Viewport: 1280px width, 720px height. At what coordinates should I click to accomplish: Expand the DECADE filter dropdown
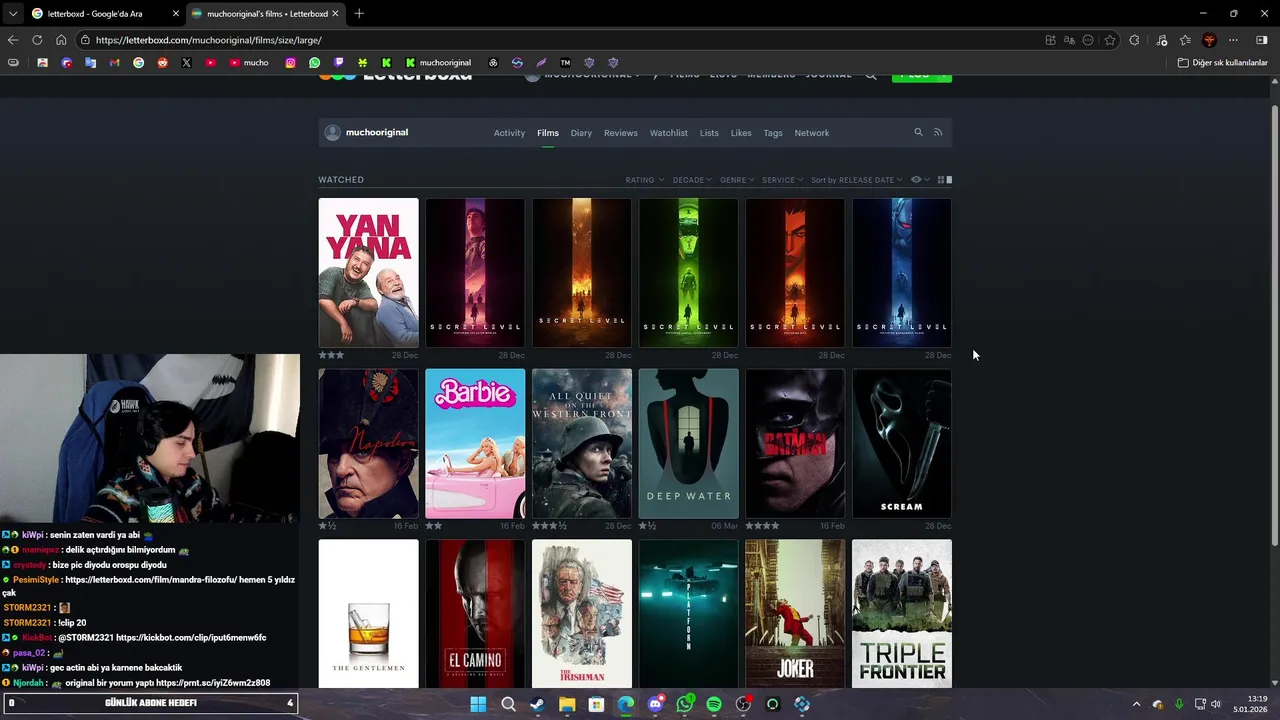click(692, 180)
